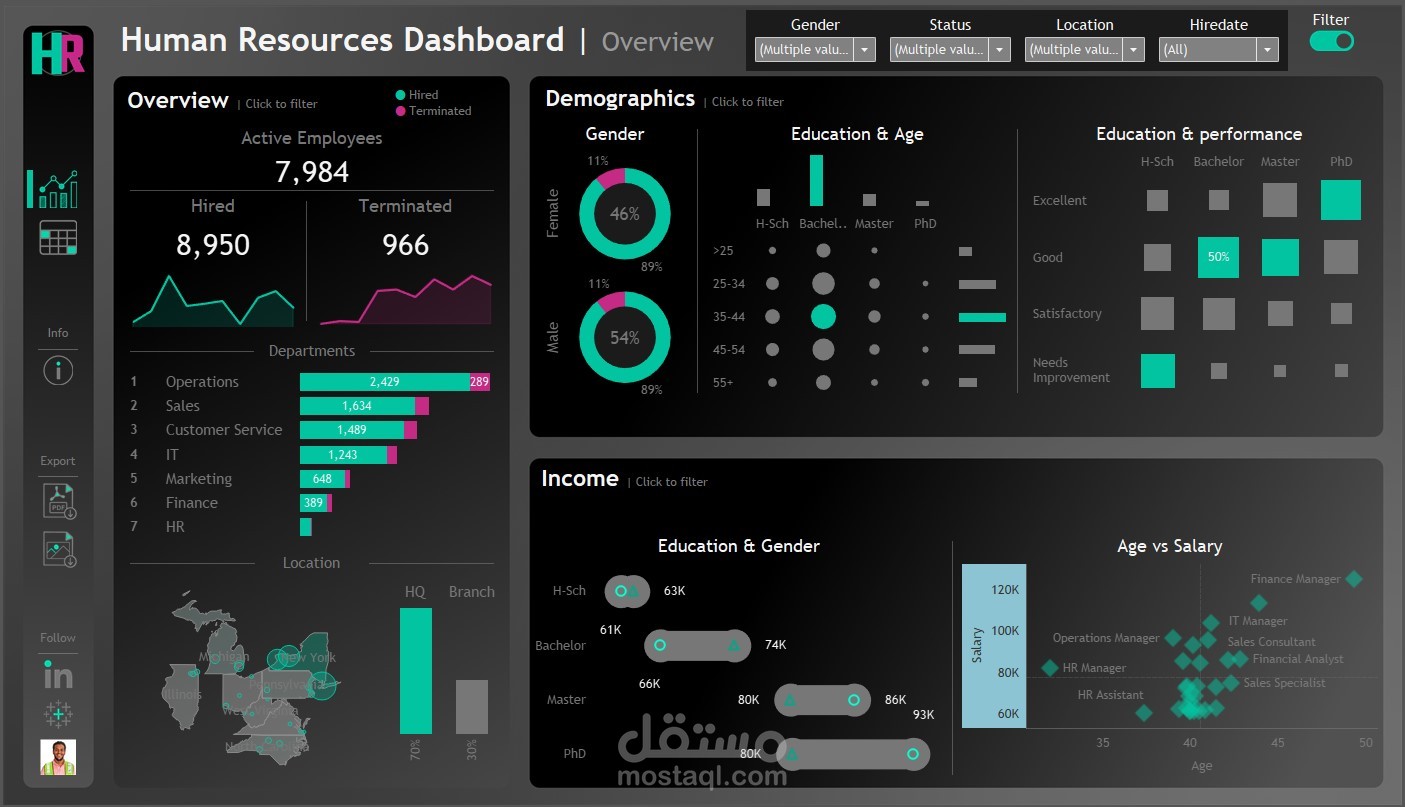
Task: Click the Income section title
Action: click(580, 478)
